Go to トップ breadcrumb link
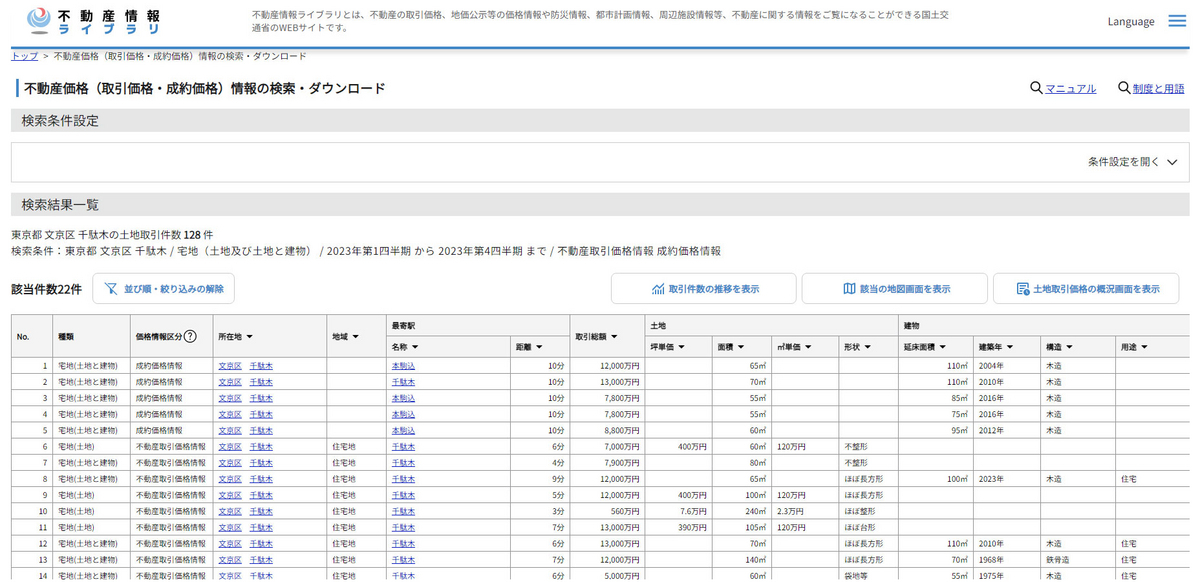 tap(24, 56)
